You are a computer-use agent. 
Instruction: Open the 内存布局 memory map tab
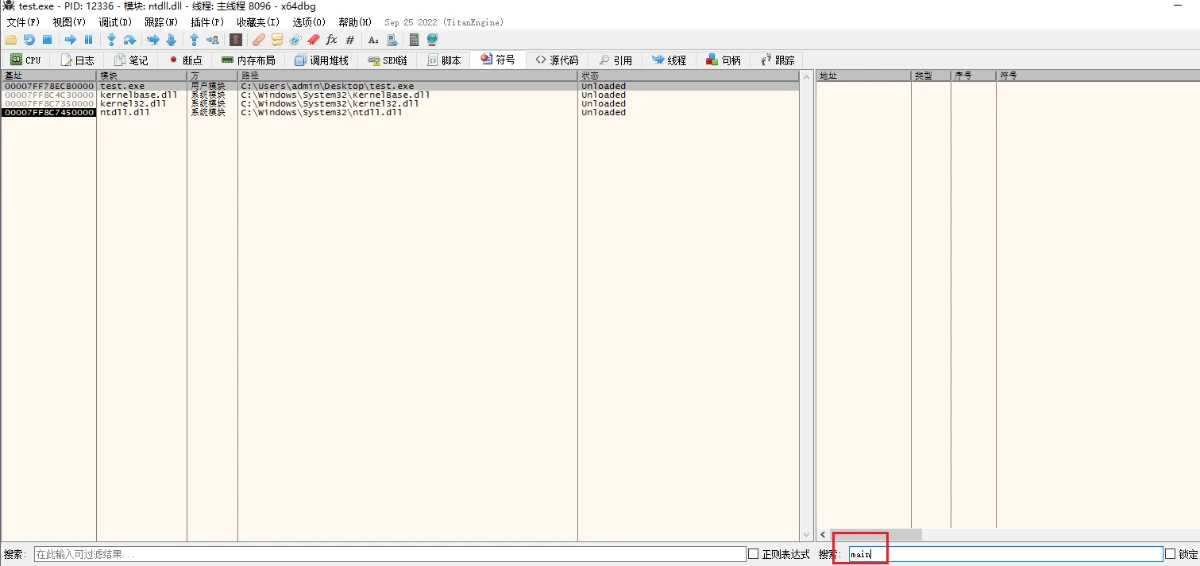[x=248, y=60]
